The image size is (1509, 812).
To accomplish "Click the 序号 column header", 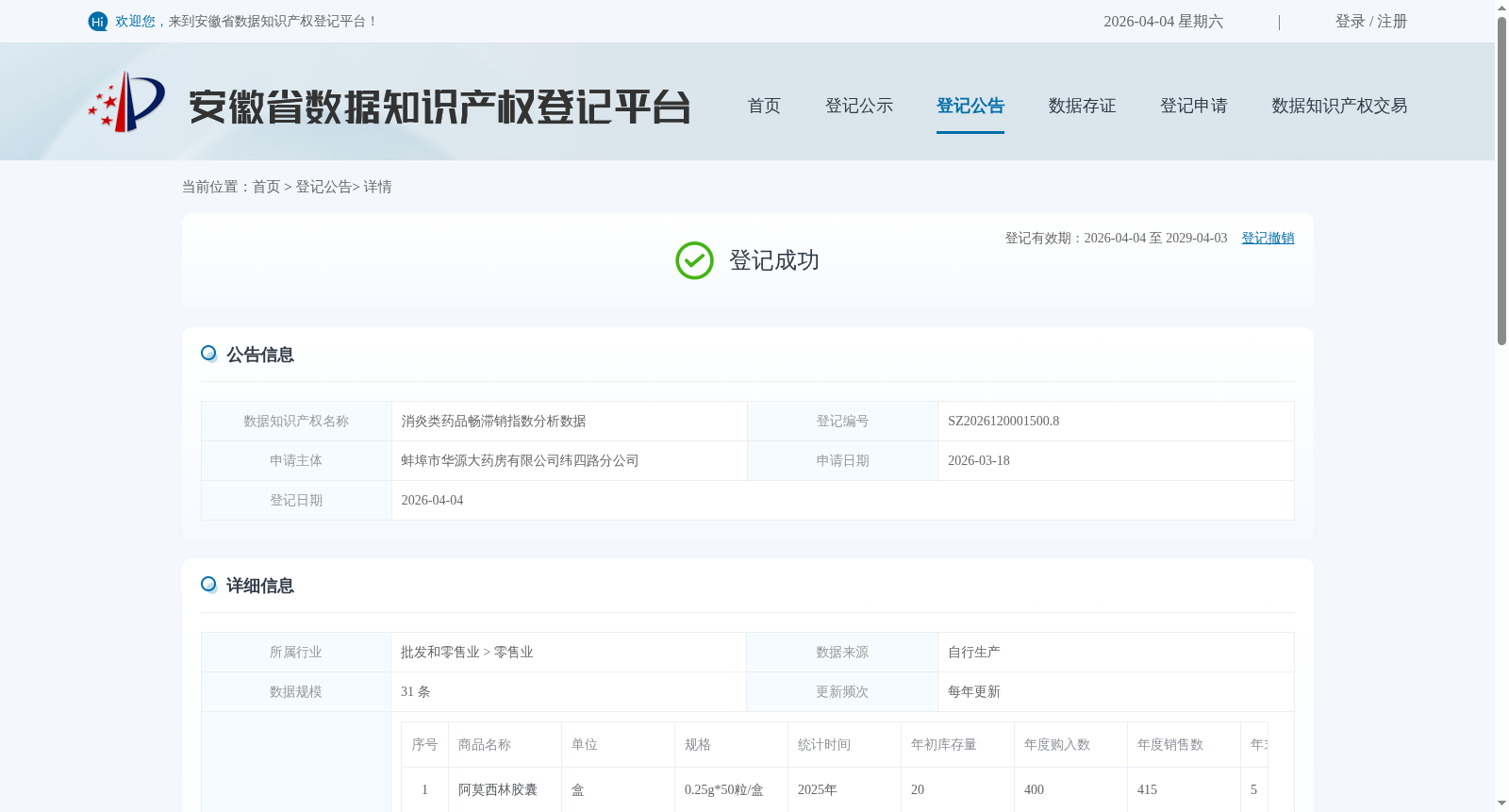I will [x=424, y=744].
